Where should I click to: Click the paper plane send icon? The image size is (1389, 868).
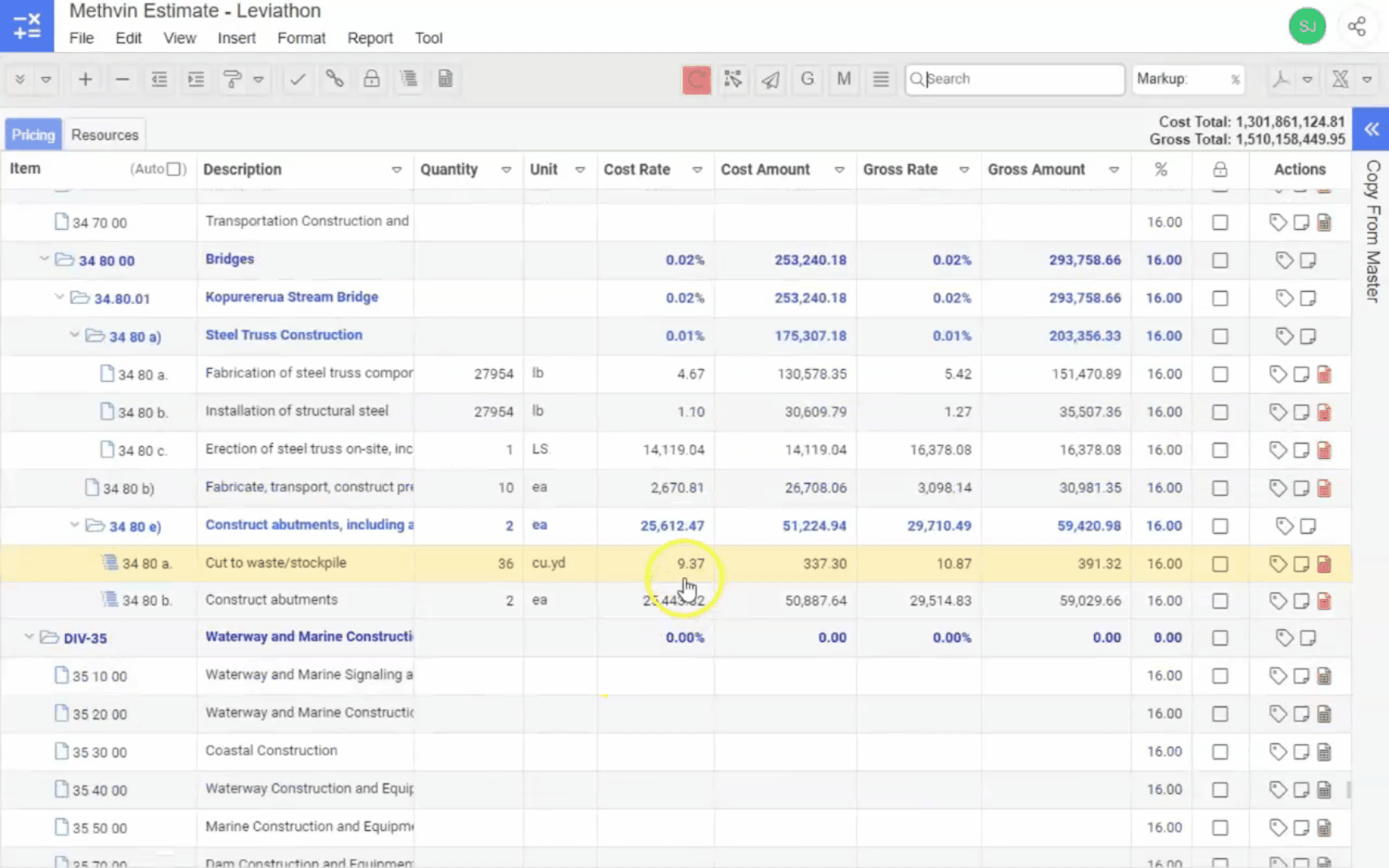pos(770,80)
